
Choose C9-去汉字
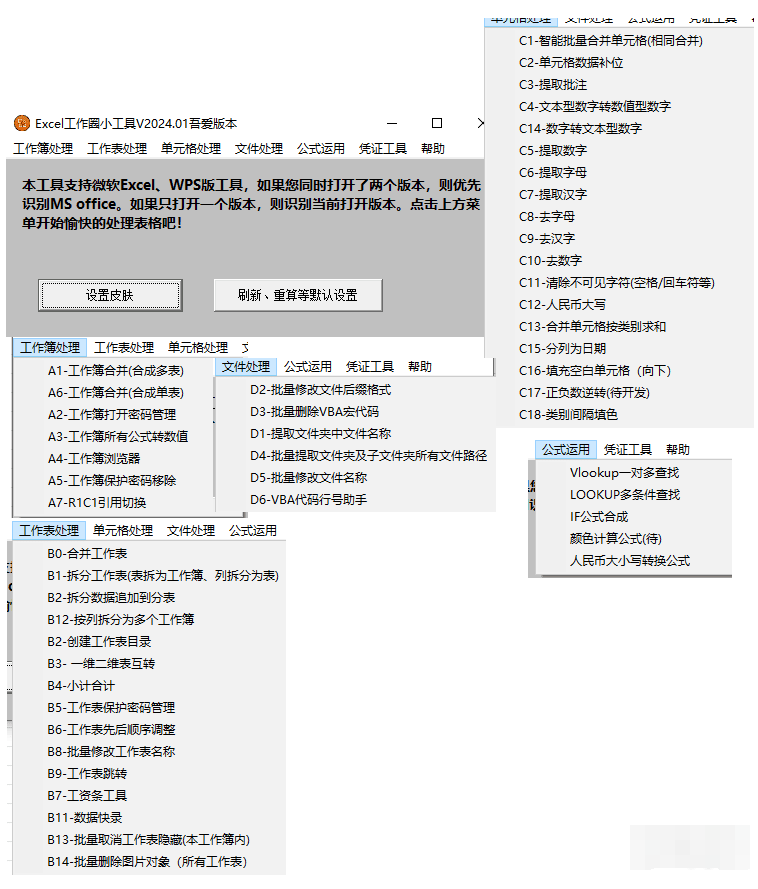pyautogui.click(x=547, y=239)
